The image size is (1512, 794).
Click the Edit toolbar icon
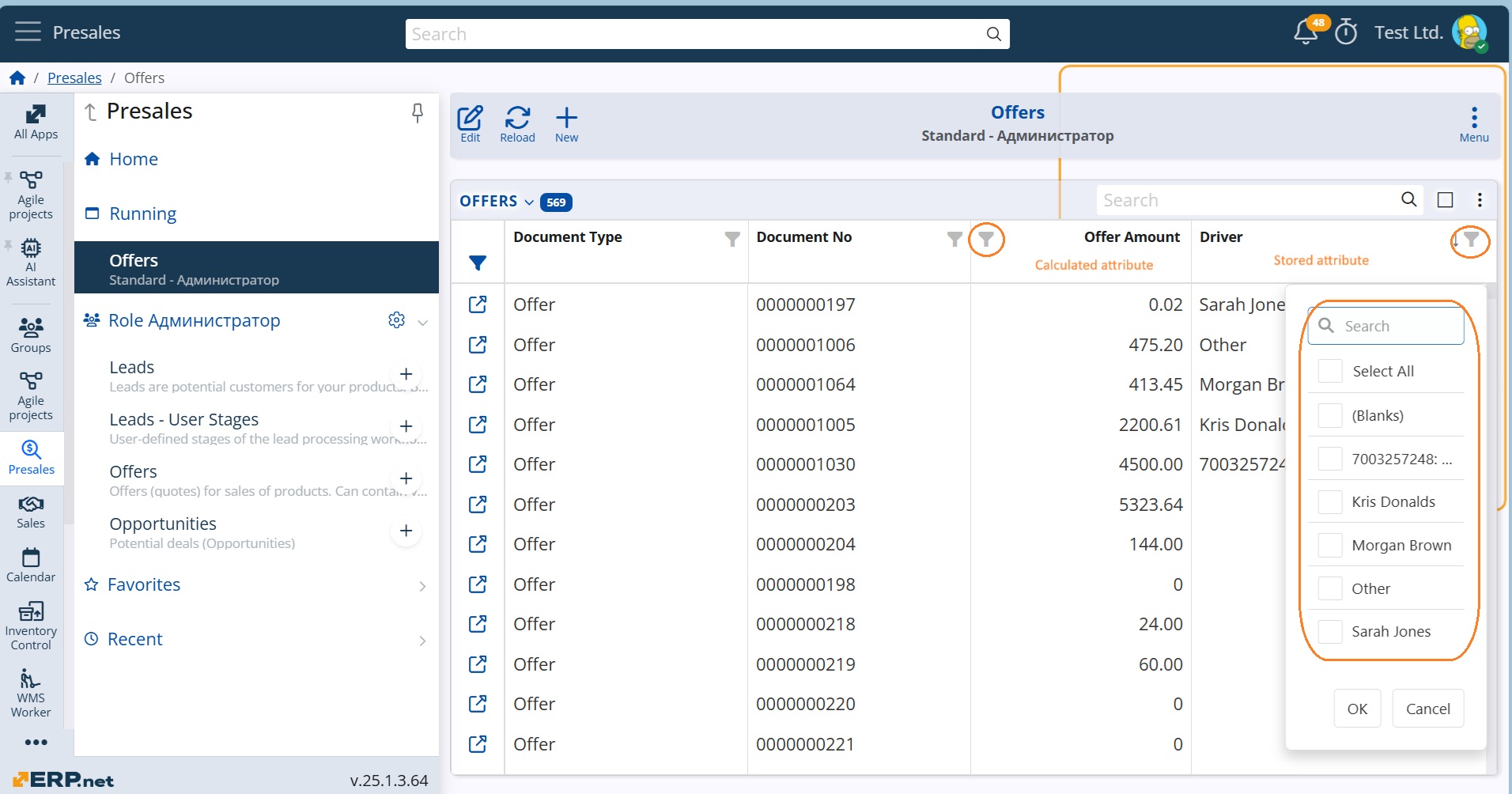tap(470, 124)
